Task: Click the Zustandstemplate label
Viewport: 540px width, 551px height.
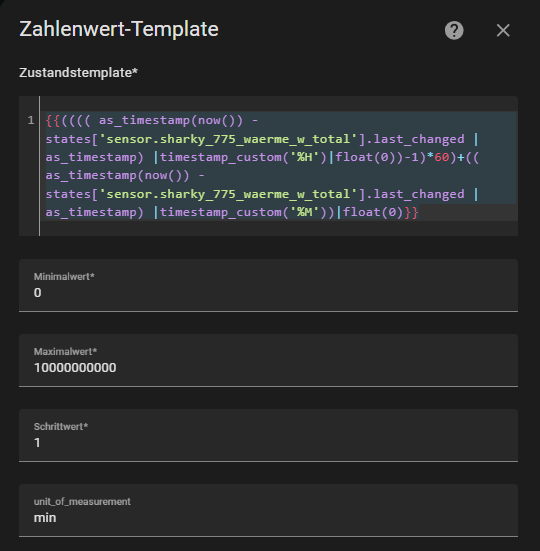Action: pyautogui.click(x=78, y=73)
